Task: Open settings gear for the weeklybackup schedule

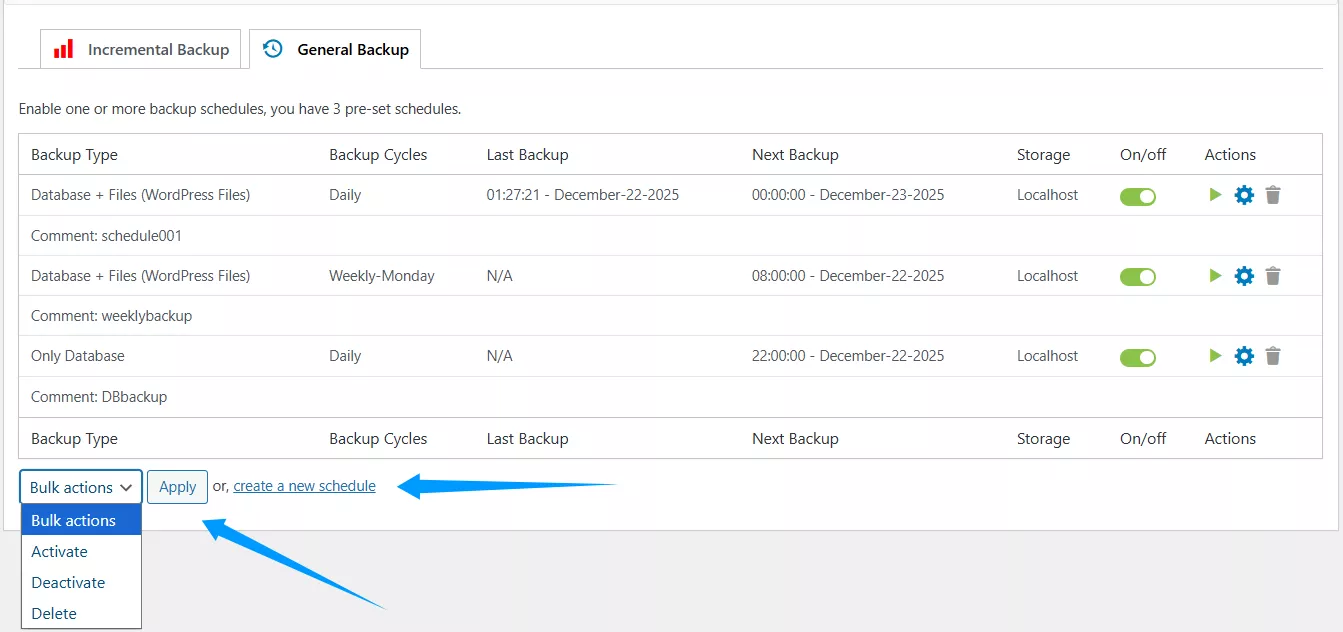Action: coord(1243,275)
